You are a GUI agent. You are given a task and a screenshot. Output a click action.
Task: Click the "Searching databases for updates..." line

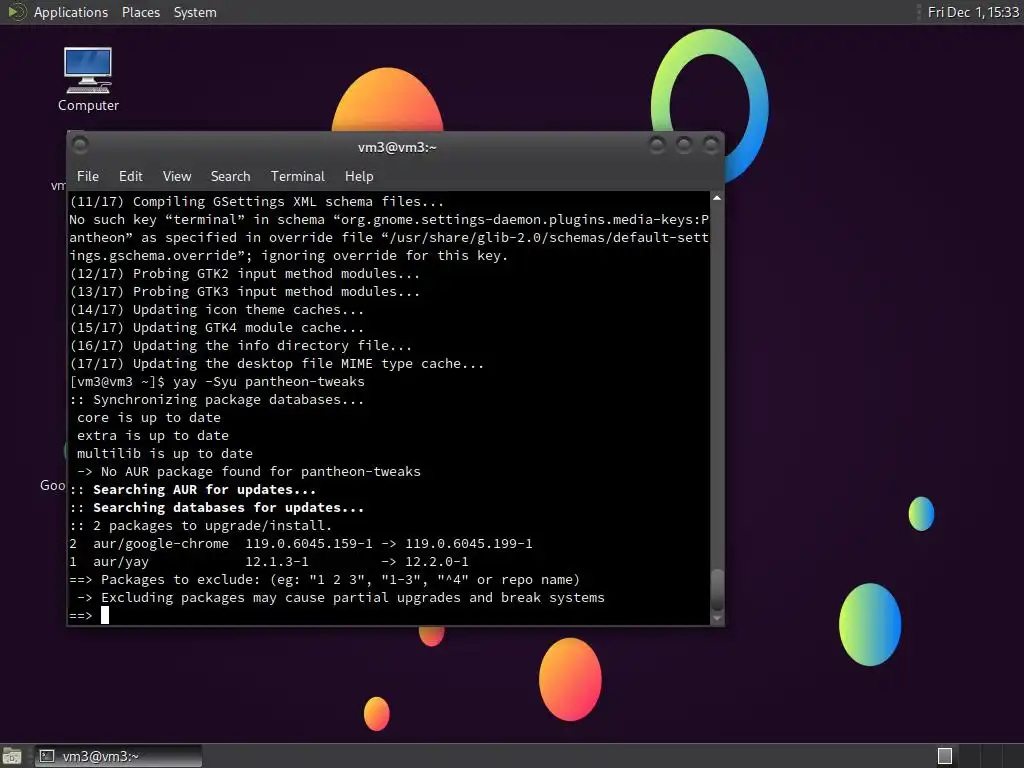point(217,507)
